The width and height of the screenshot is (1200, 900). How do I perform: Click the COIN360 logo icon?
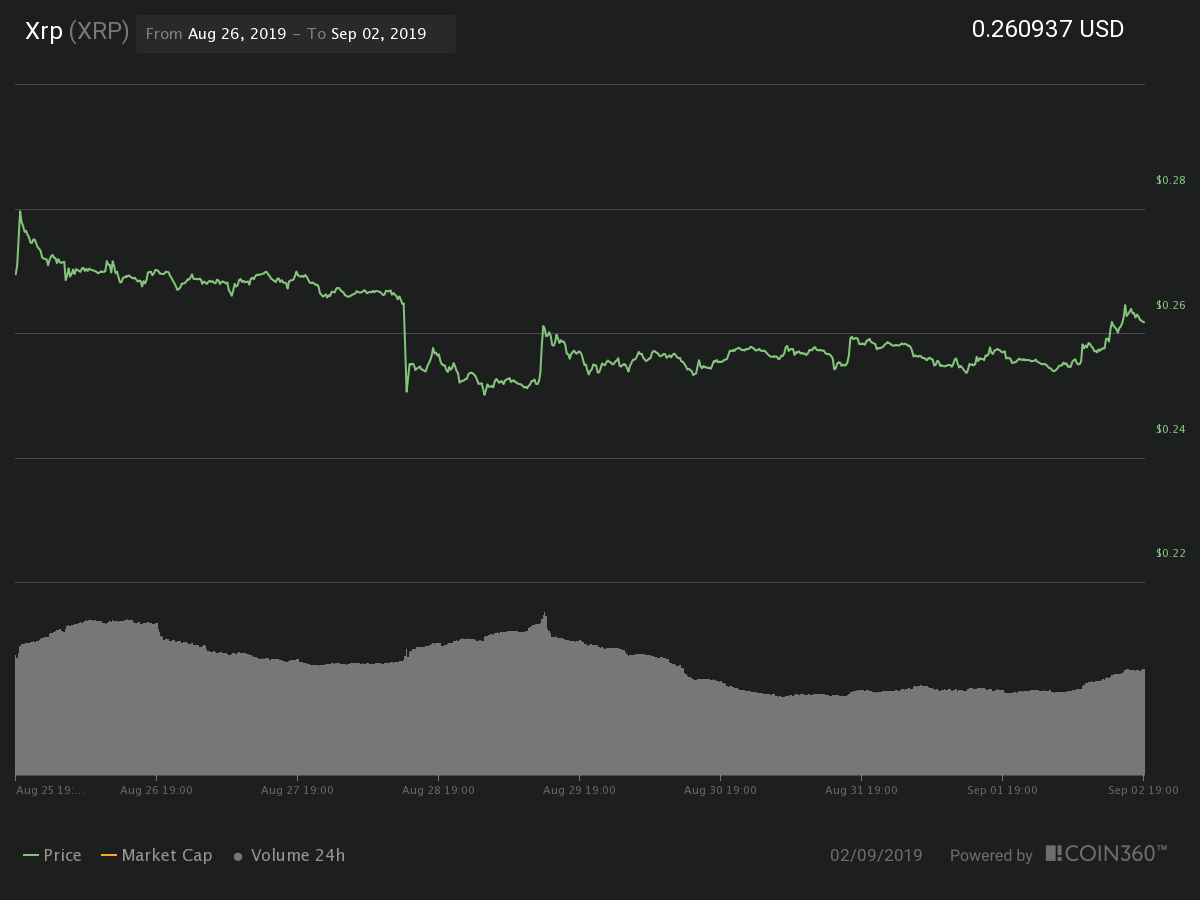[x=1054, y=853]
